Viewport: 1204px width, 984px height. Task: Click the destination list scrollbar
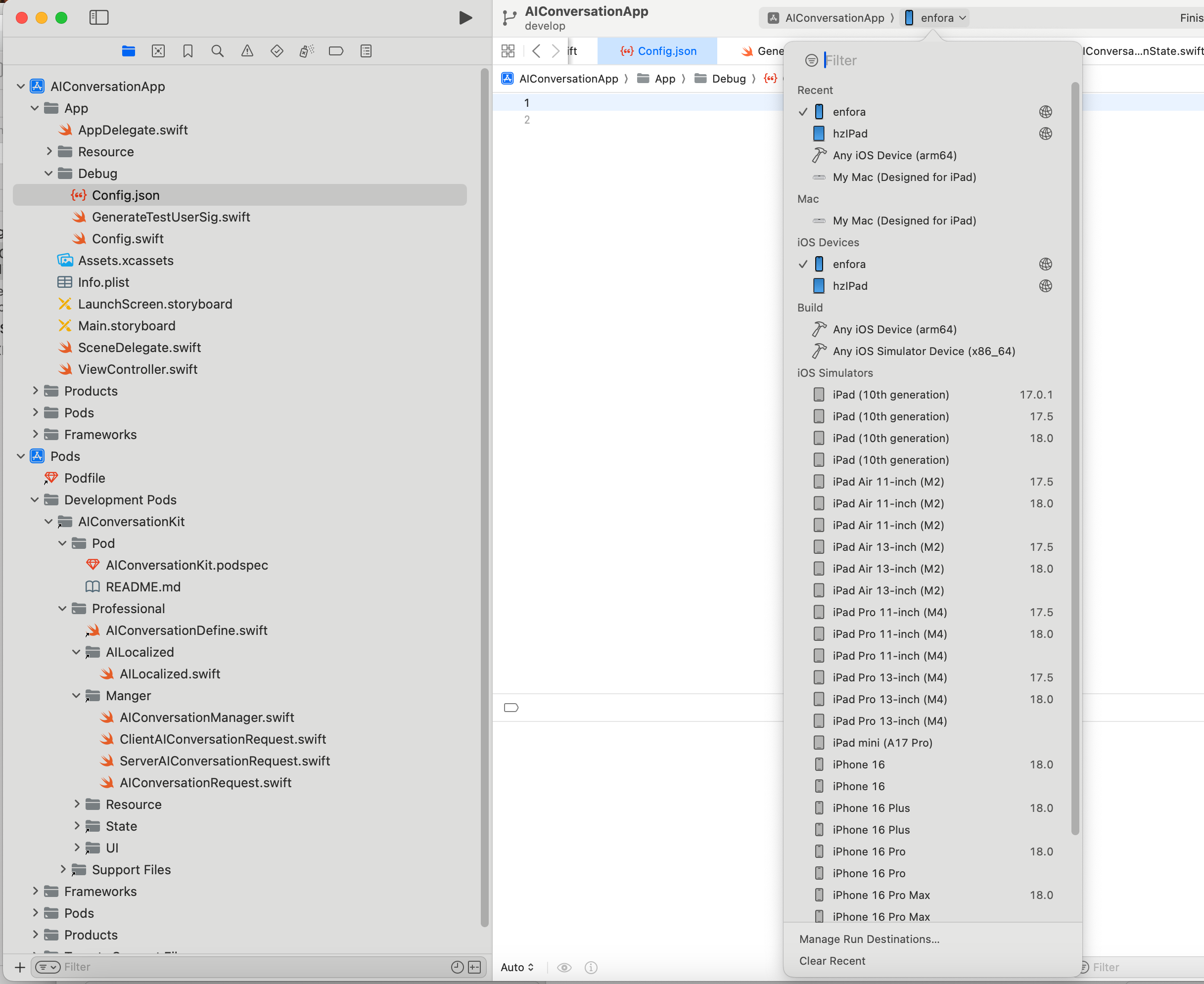tap(1075, 458)
